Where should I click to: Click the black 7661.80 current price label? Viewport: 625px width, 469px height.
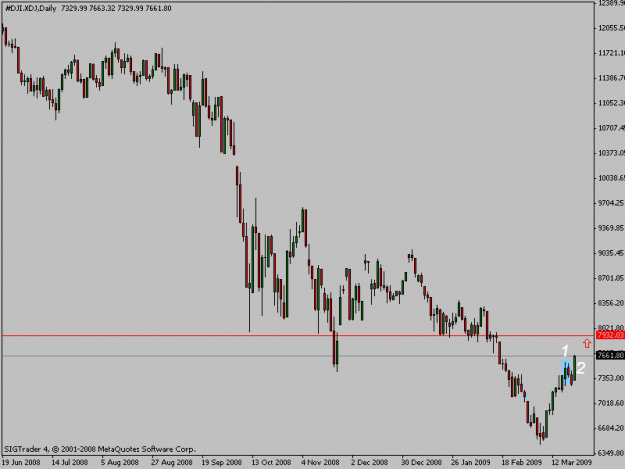[610, 355]
